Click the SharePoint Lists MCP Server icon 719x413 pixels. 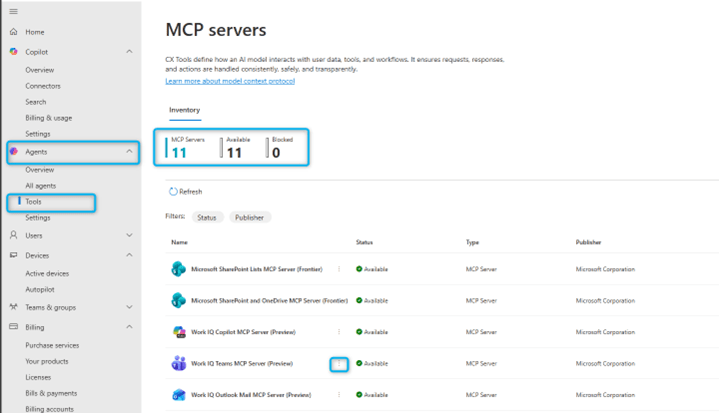(x=178, y=269)
